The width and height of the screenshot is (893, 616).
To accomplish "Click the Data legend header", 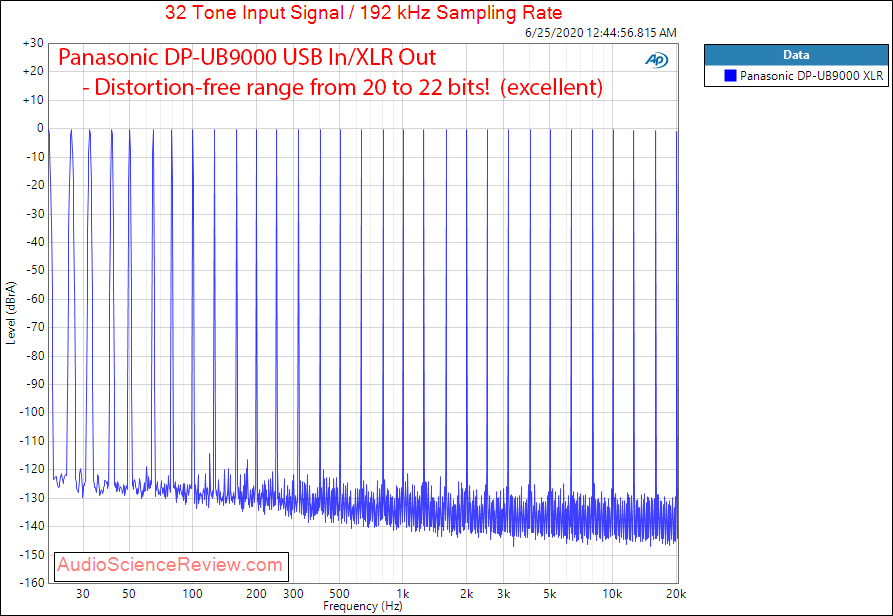I will tap(796, 55).
